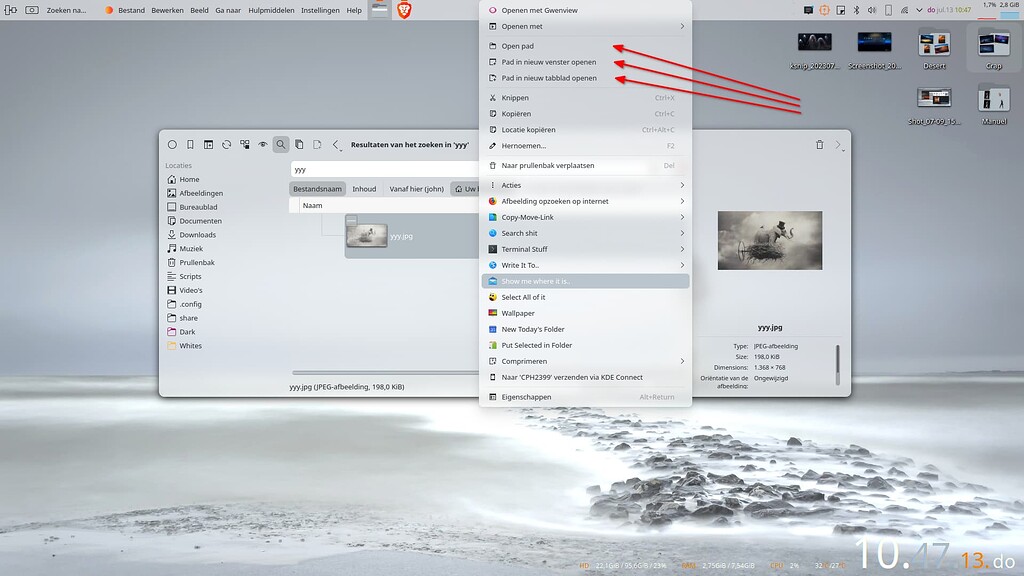Click the Bluetooth icon in the system tray
Image resolution: width=1024 pixels, height=576 pixels.
(x=858, y=9)
